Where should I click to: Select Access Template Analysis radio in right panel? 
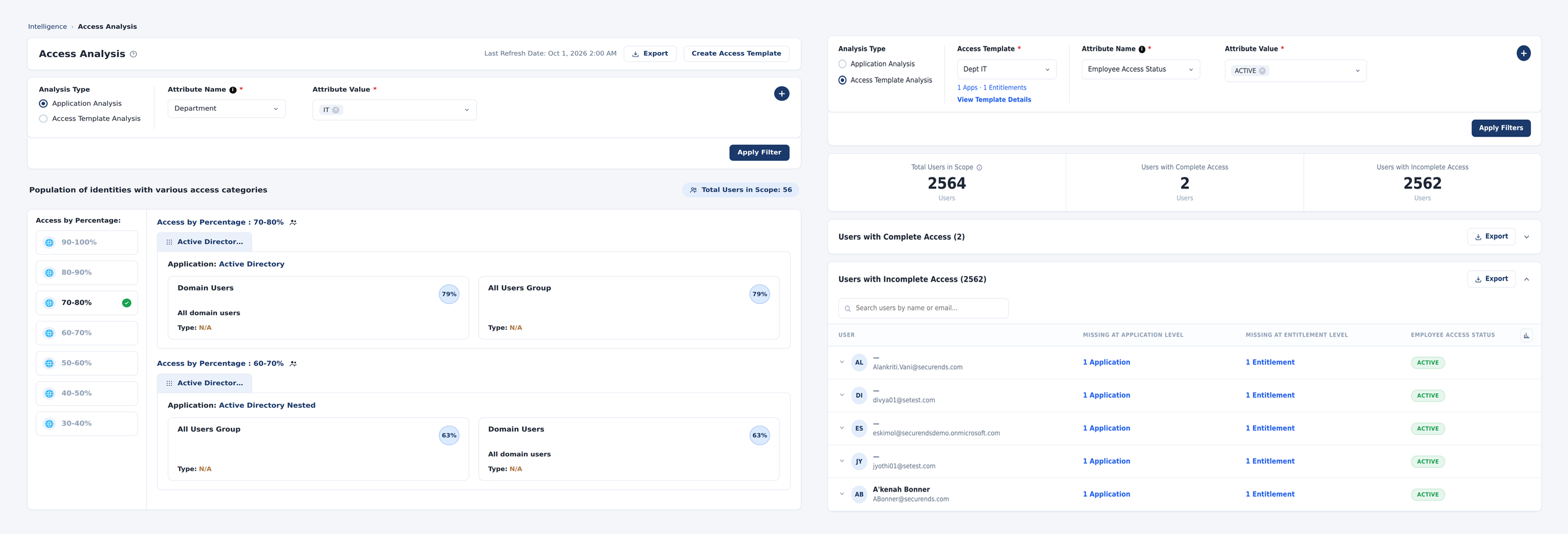(x=842, y=80)
